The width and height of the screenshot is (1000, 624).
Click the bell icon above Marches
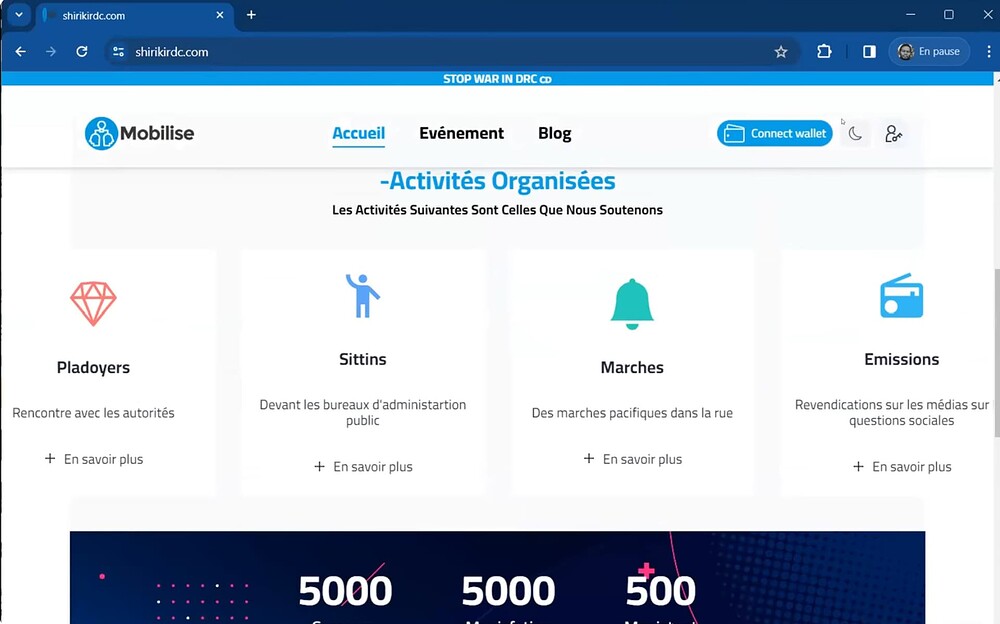[632, 304]
